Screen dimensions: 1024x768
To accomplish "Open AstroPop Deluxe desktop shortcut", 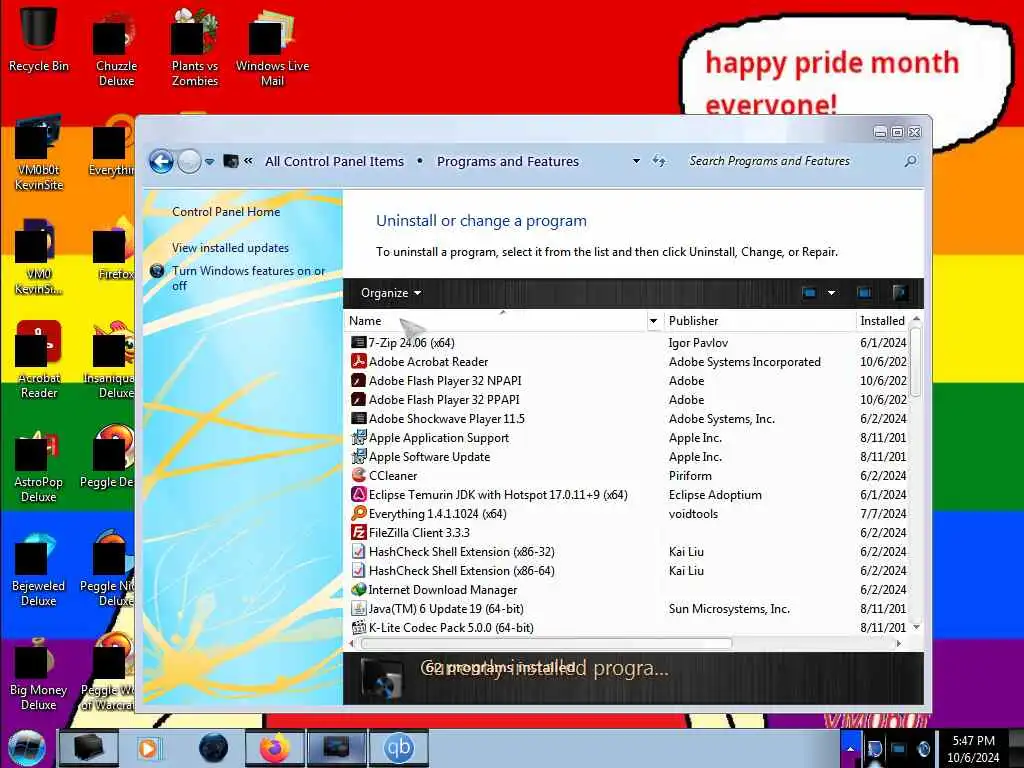I will [x=39, y=467].
